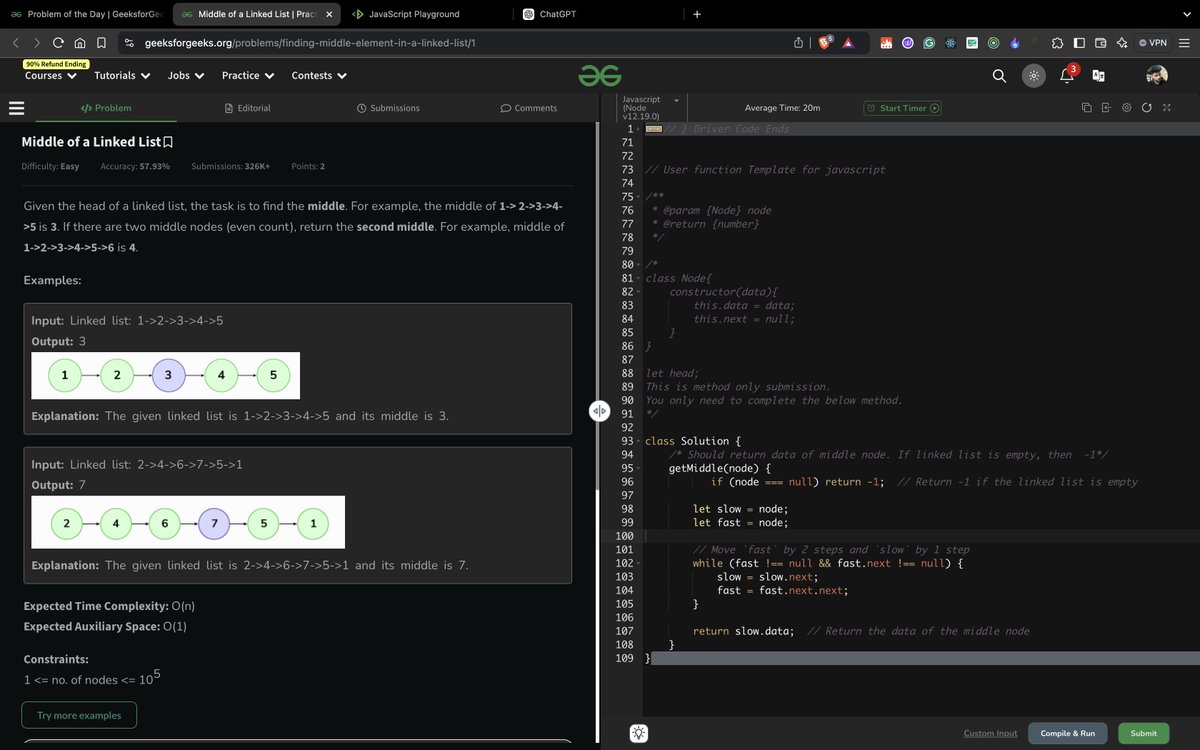Viewport: 1200px width, 750px height.
Task: Switch to the Editorial tab
Action: (x=247, y=108)
